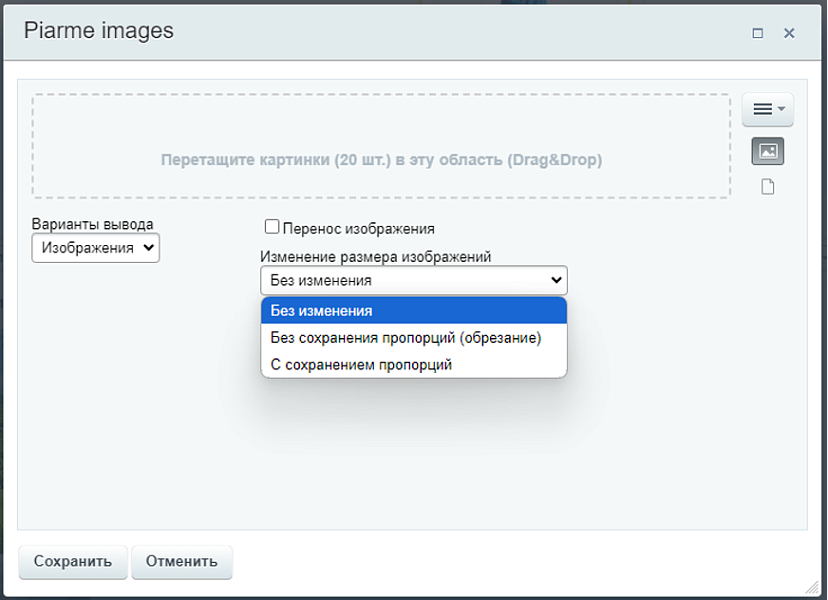Click the Изменение размера изображений label
The image size is (828, 600).
pos(376,257)
